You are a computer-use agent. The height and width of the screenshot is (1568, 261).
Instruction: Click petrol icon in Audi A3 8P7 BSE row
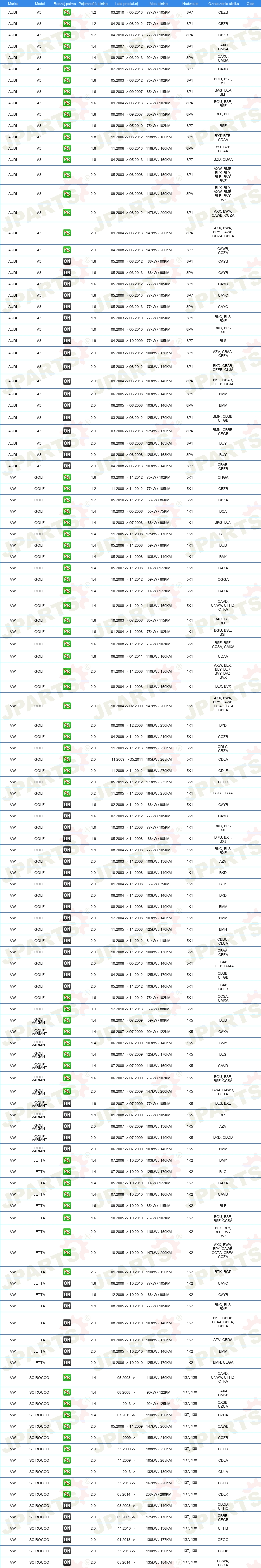point(67,126)
